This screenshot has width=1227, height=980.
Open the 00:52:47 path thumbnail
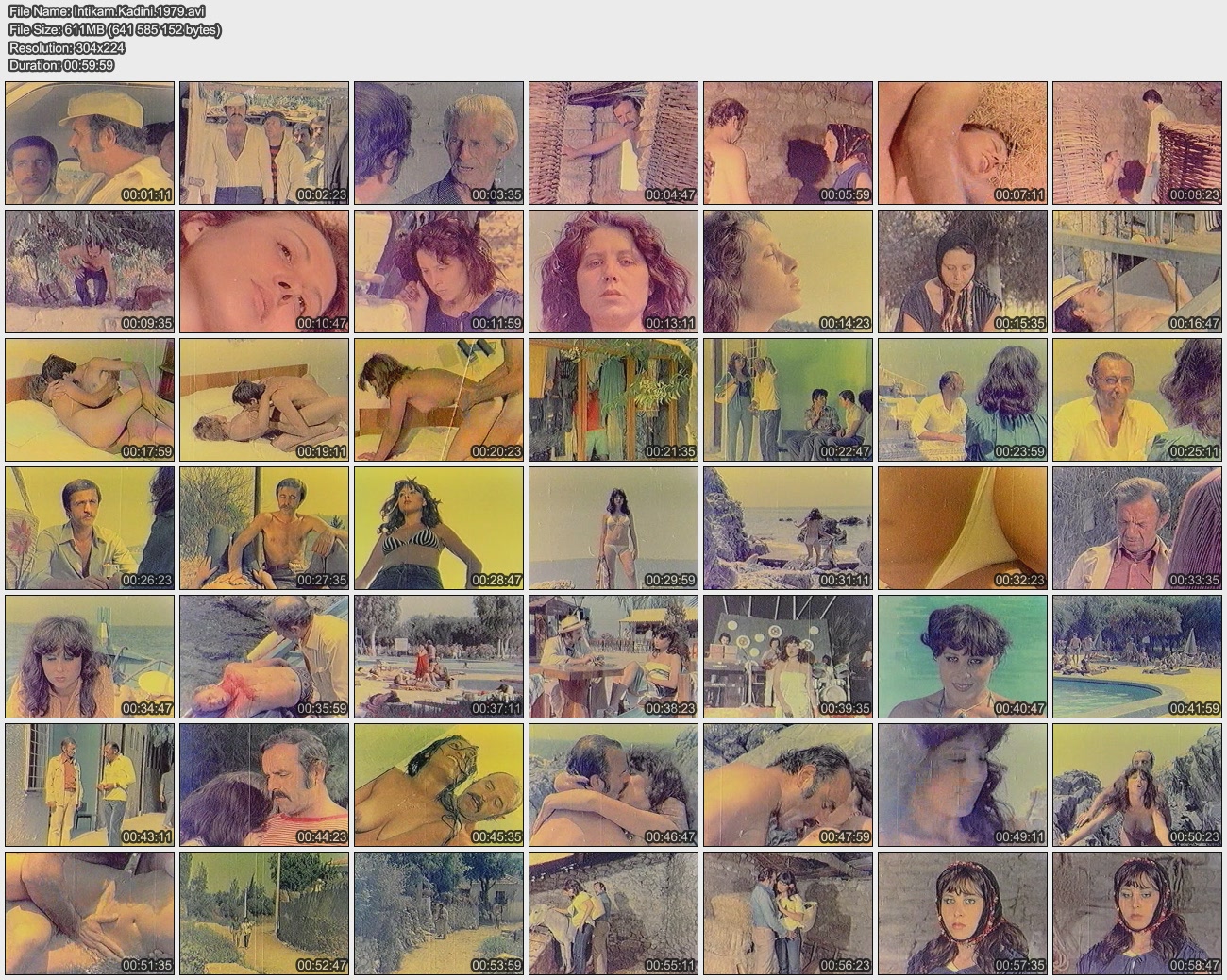[264, 914]
